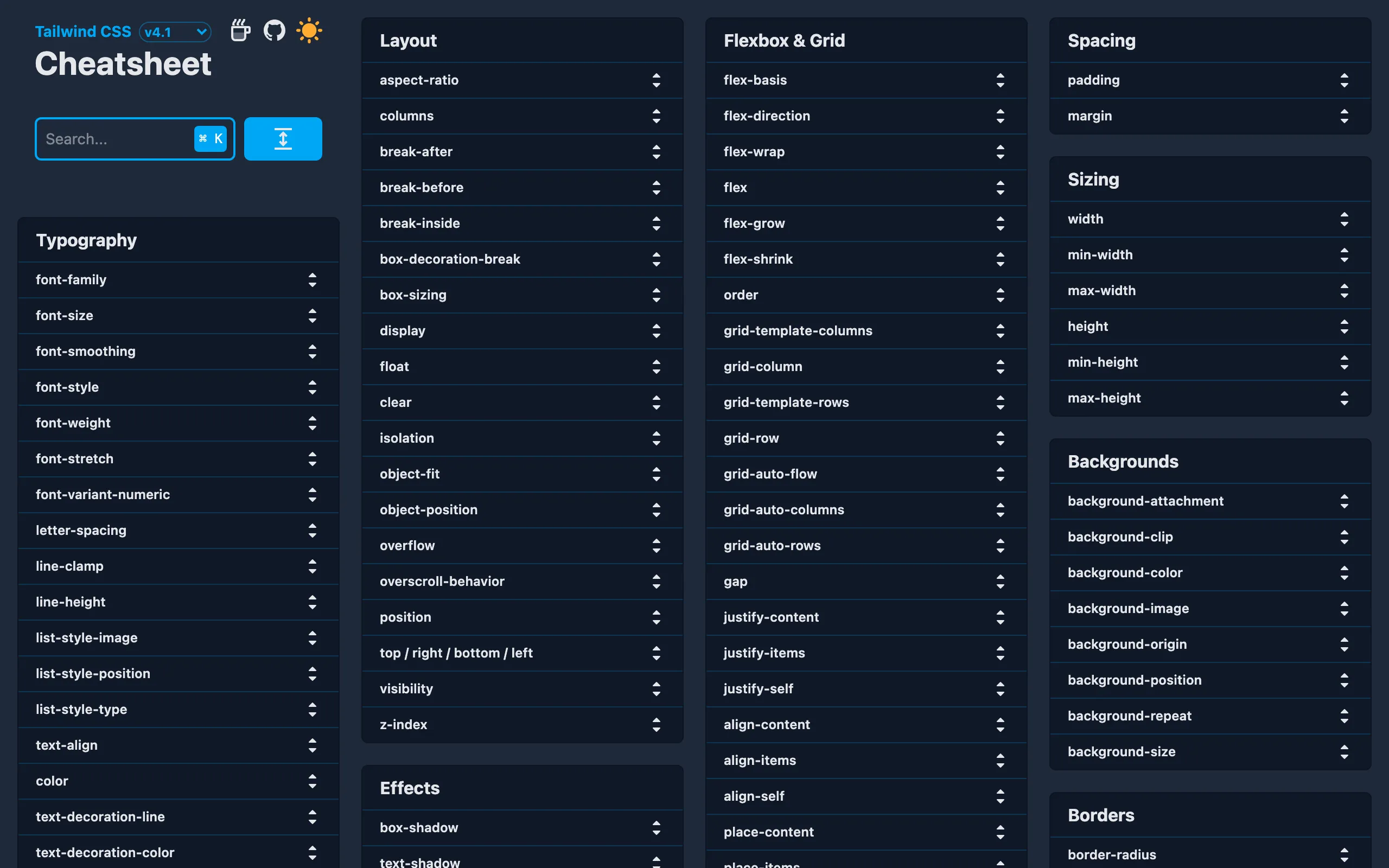
Task: Expand the font-size row
Action: (179, 316)
